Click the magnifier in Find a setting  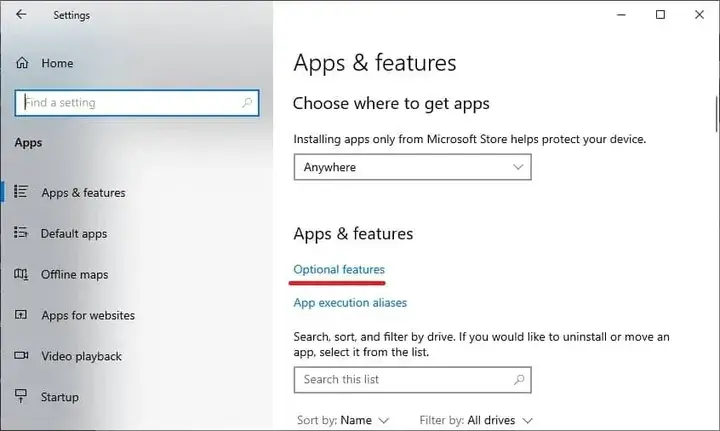(247, 102)
